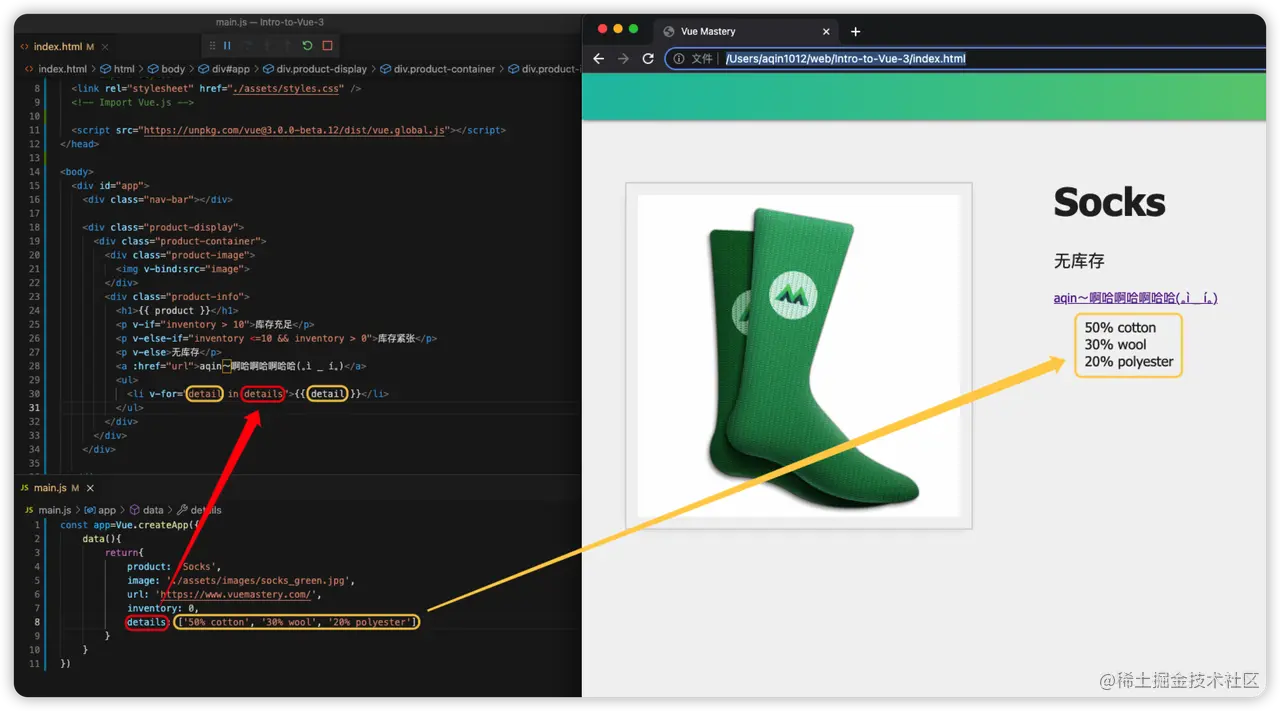
Task: Go back in the browser
Action: [598, 59]
